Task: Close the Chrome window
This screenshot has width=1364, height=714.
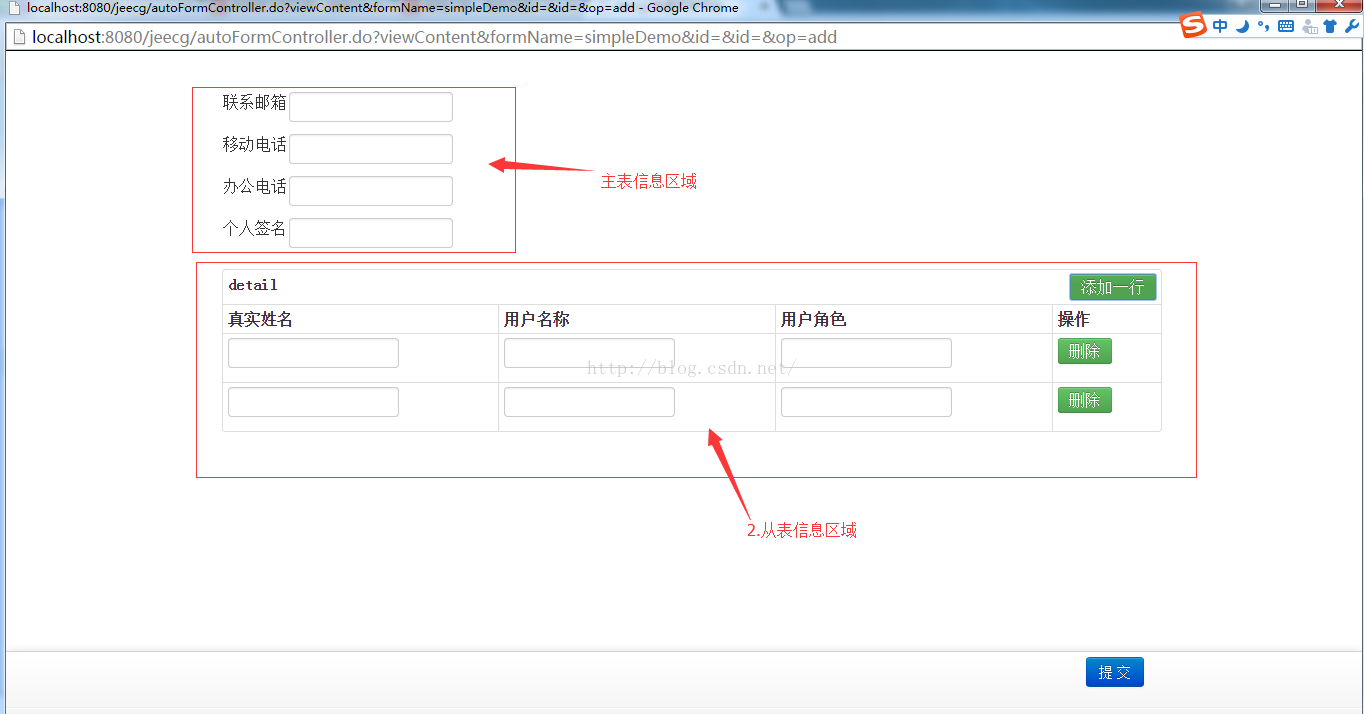Action: (x=1339, y=5)
